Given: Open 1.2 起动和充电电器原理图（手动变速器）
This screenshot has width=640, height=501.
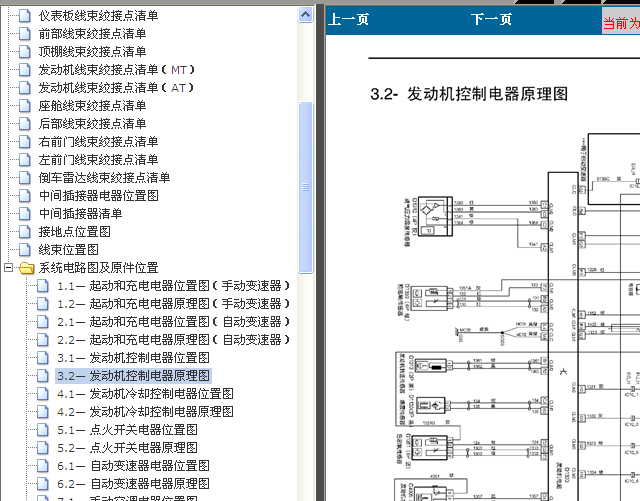Looking at the screenshot, I should (173, 304).
